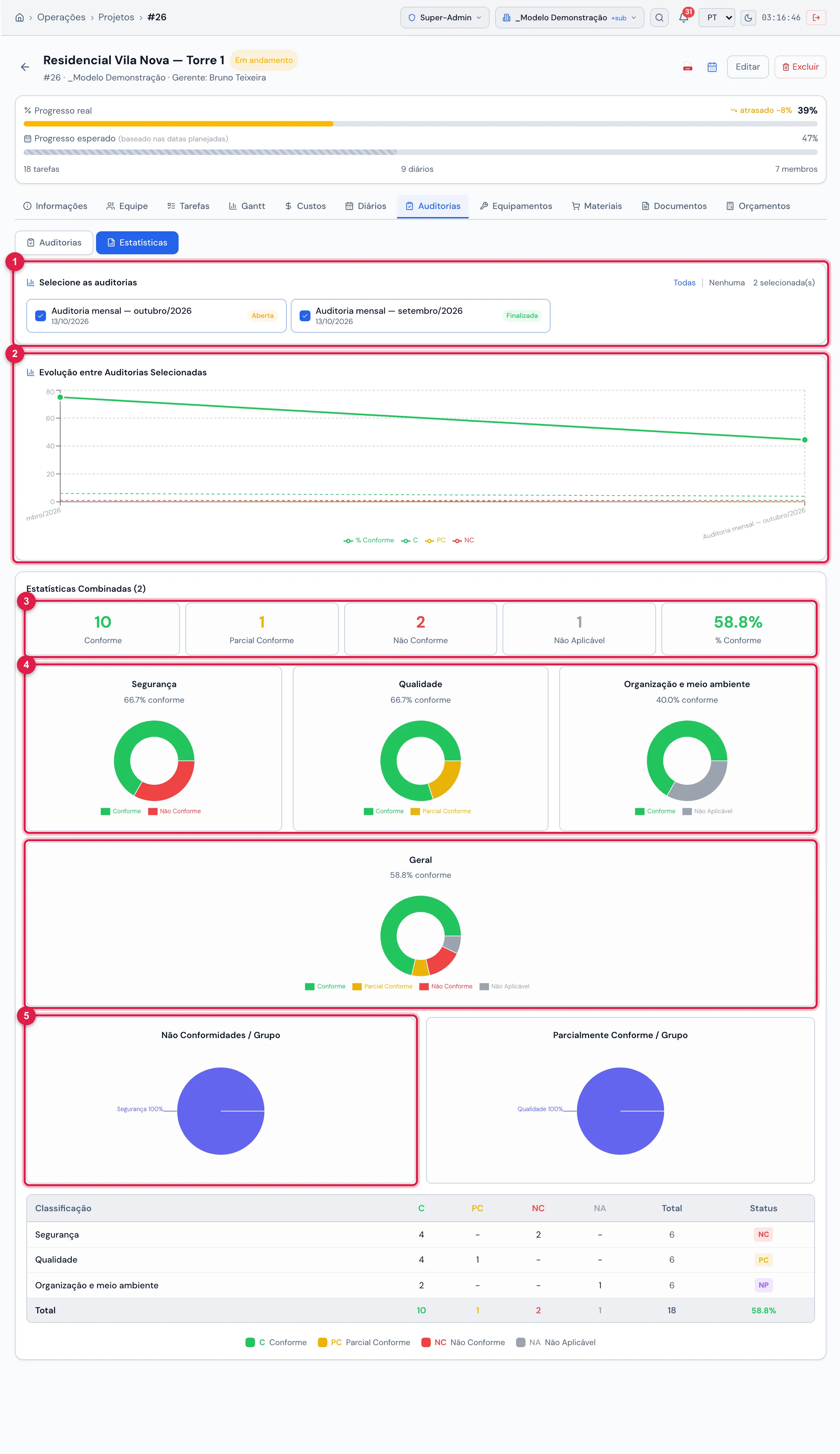Screen dimensions: 840x1454
Task: Switch to the Gantt tab
Action: [247, 206]
